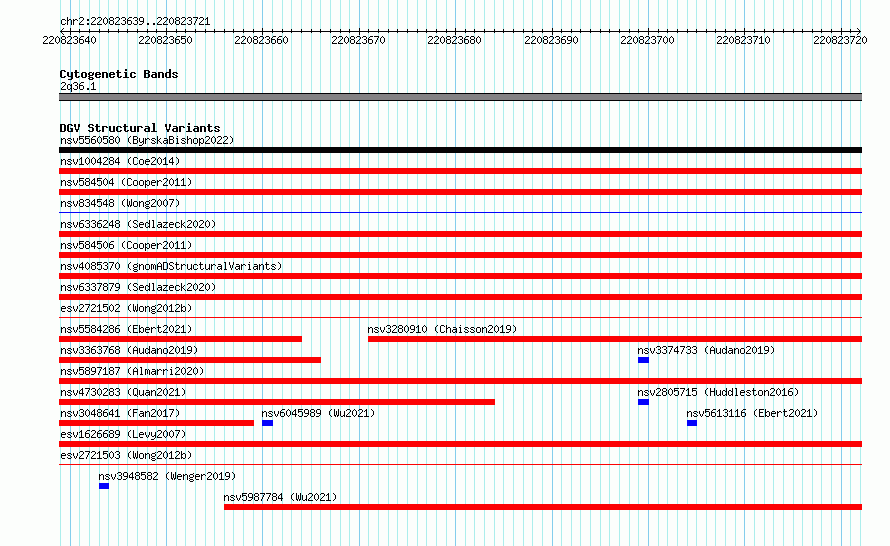This screenshot has width=890, height=546.
Task: Open nsv3363768 (Audano2019) variant
Action: 129,350
